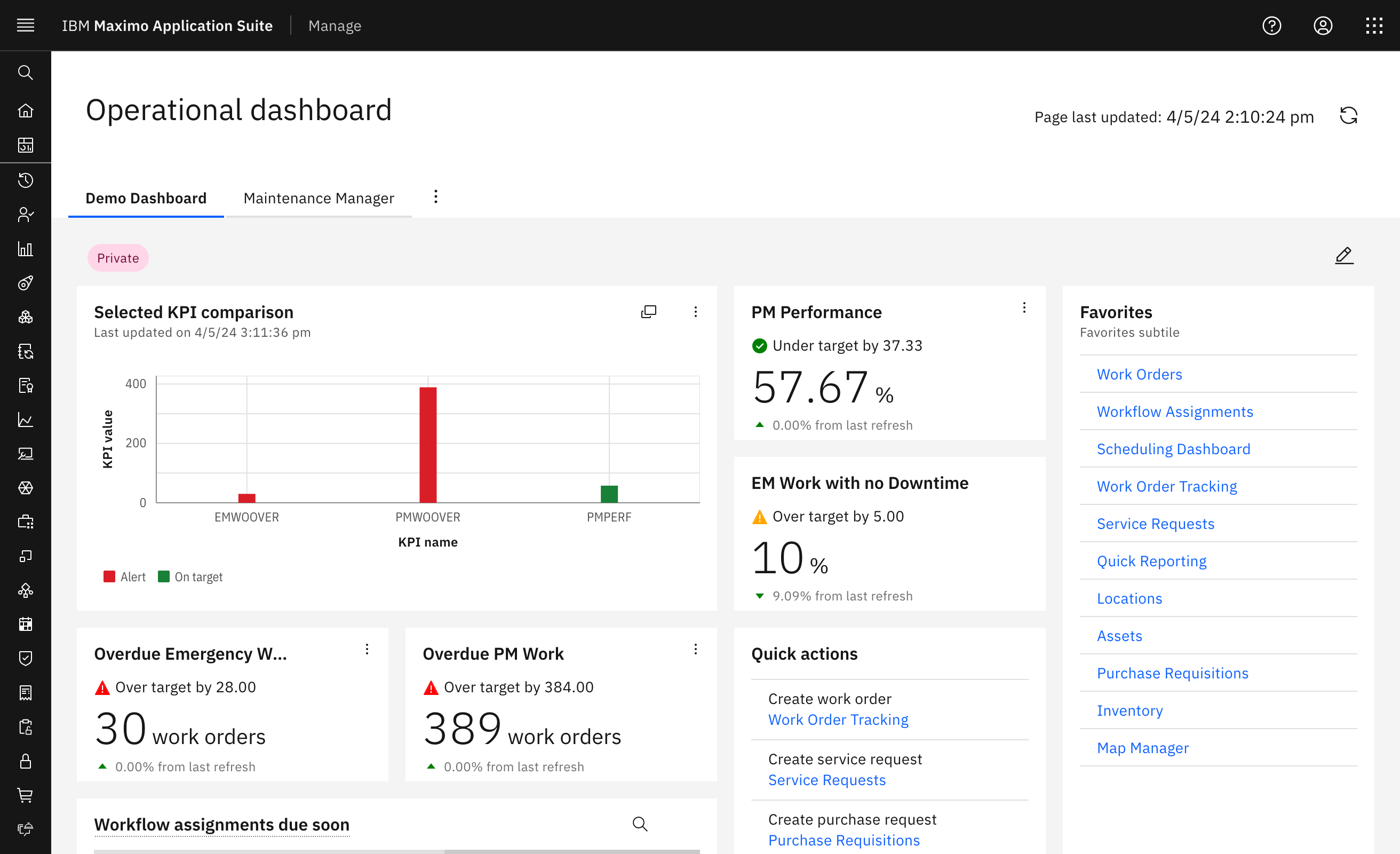Viewport: 1400px width, 854px height.
Task: Click Manage in the top bar
Action: coord(335,26)
